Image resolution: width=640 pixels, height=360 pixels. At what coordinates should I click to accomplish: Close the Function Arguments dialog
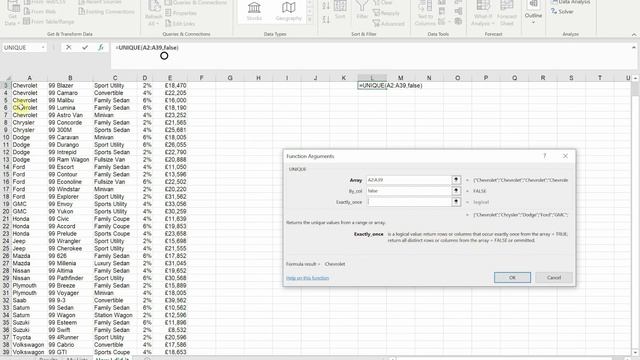[x=565, y=156]
